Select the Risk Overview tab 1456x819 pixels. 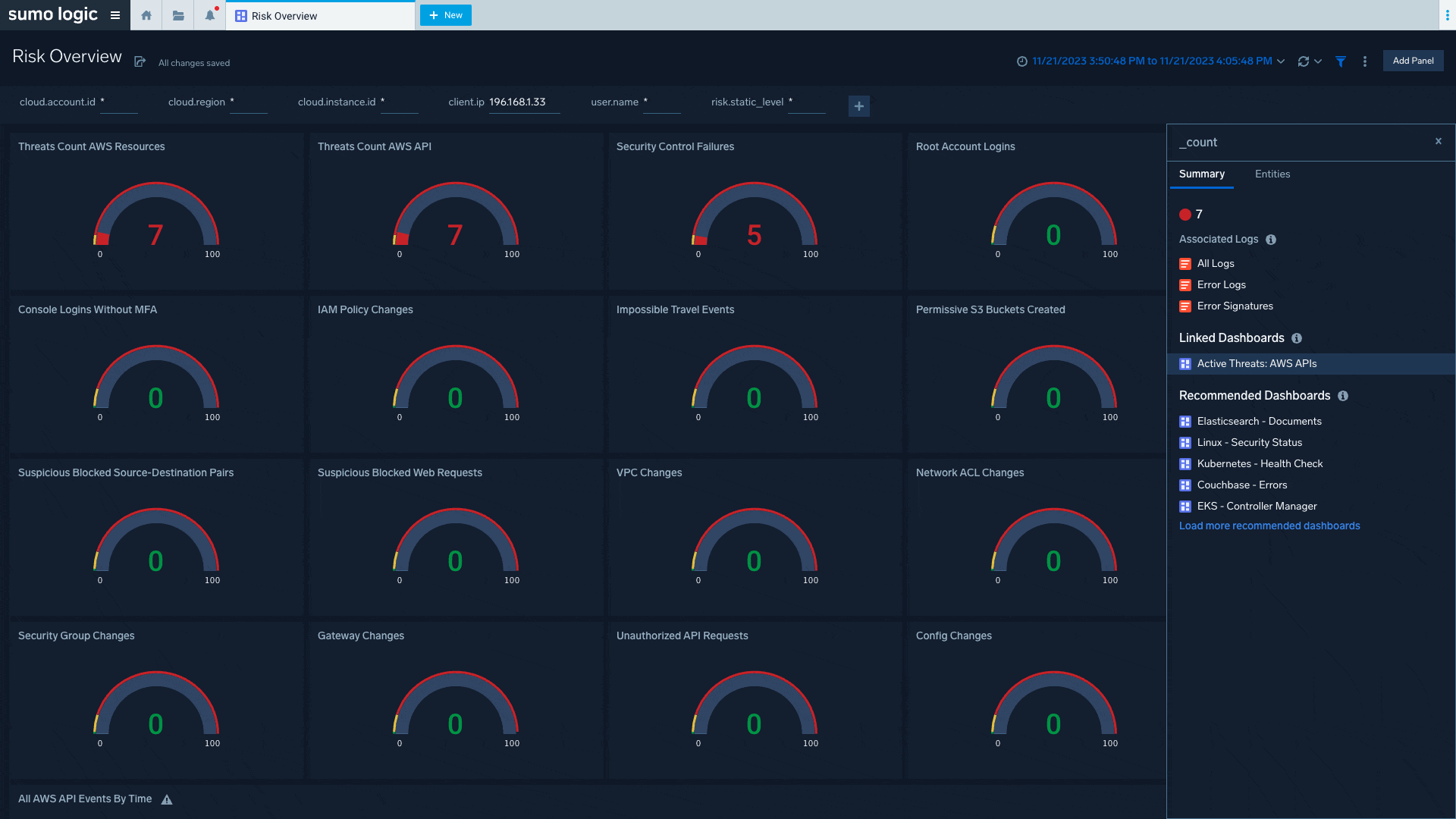coord(320,16)
